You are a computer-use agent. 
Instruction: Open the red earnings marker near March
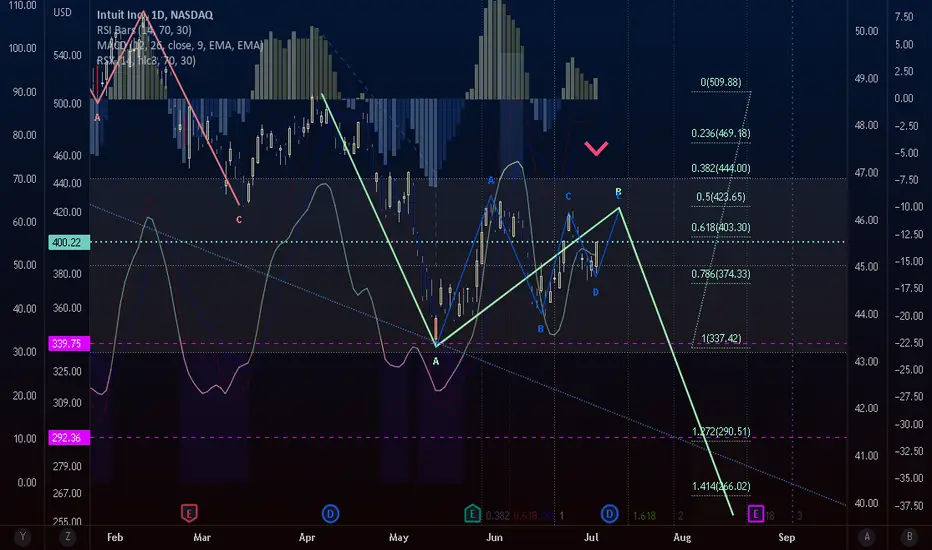[x=189, y=513]
